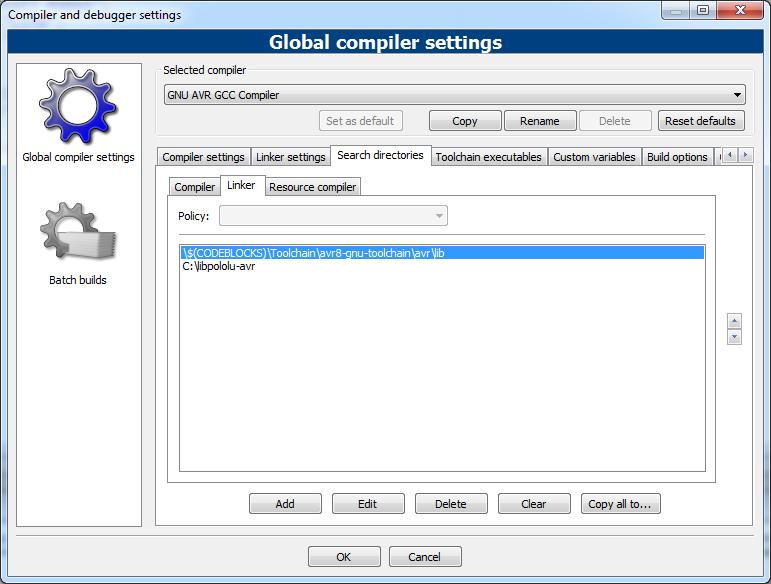This screenshot has width=771, height=584.
Task: Open the Custom variables tab
Action: (x=594, y=157)
